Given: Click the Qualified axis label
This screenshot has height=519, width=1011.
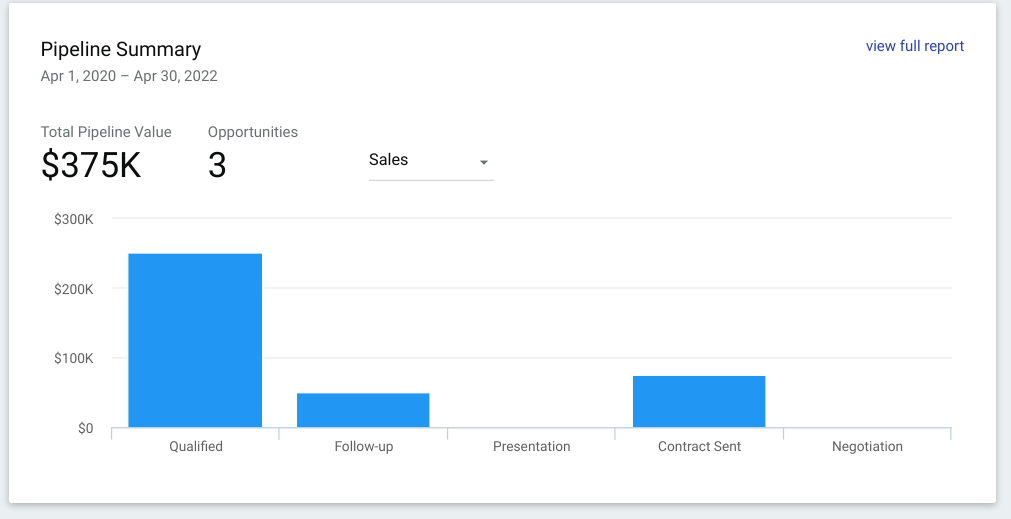Looking at the screenshot, I should click(x=196, y=446).
